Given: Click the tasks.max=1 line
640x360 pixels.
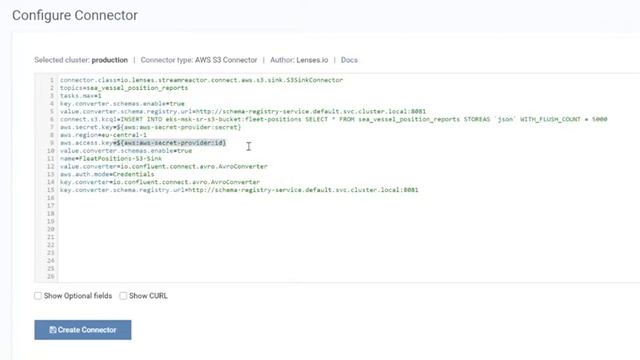Looking at the screenshot, I should pyautogui.click(x=81, y=96).
